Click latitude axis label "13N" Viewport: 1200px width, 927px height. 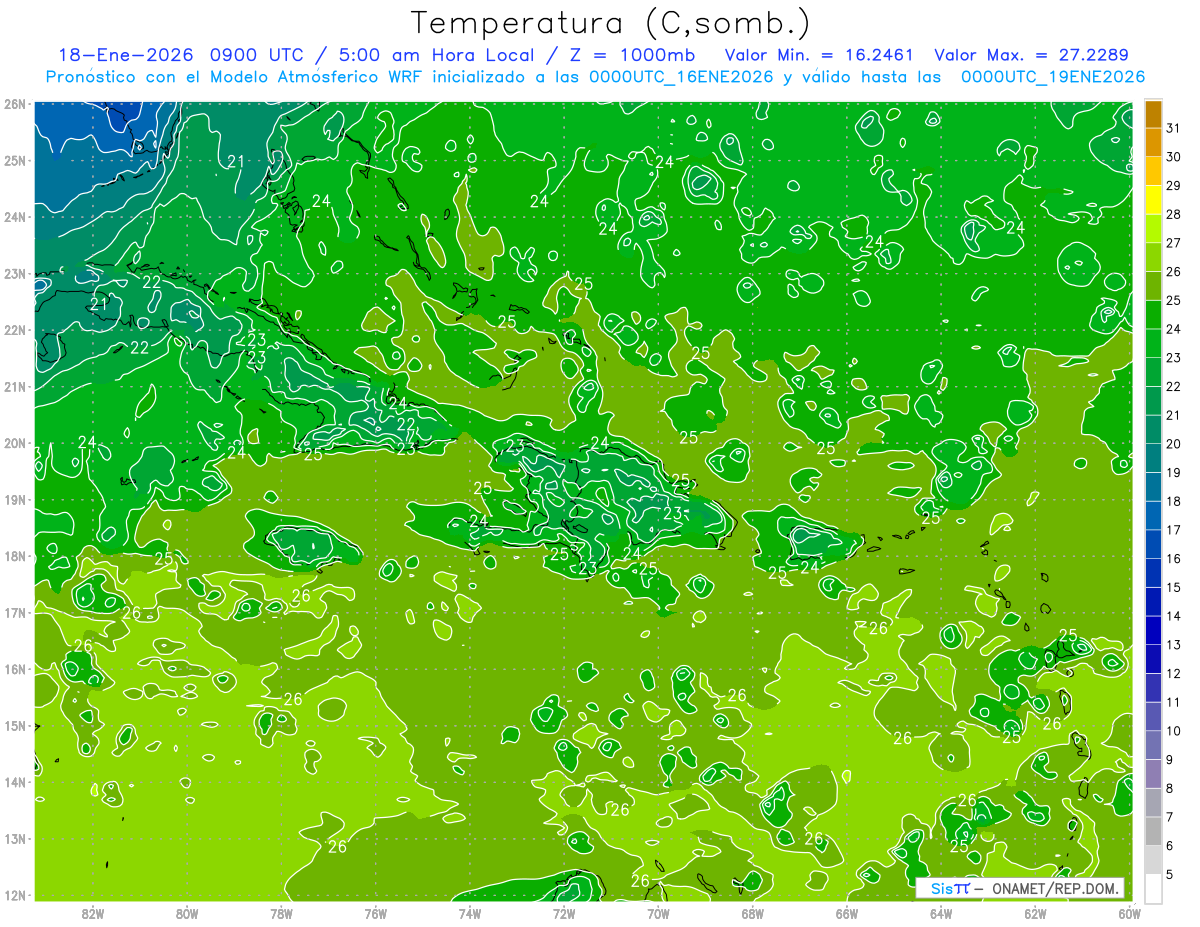tap(15, 839)
